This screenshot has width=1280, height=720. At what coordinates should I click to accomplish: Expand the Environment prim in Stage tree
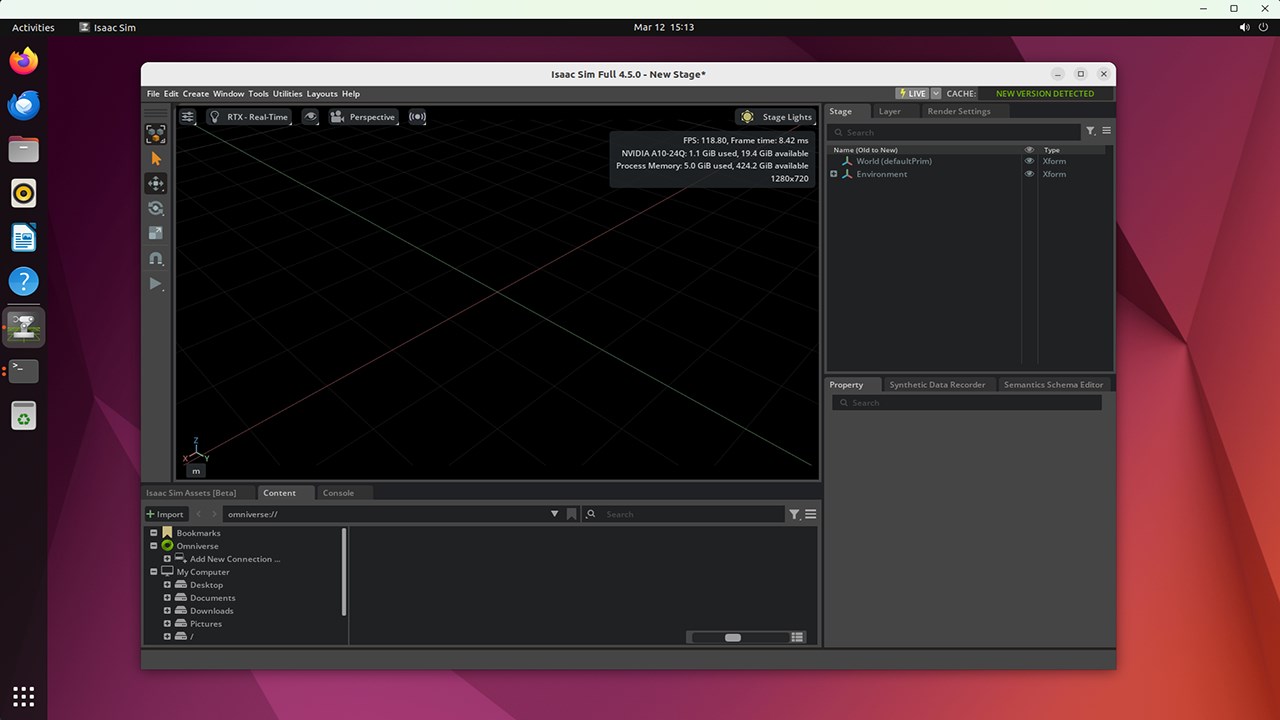834,174
